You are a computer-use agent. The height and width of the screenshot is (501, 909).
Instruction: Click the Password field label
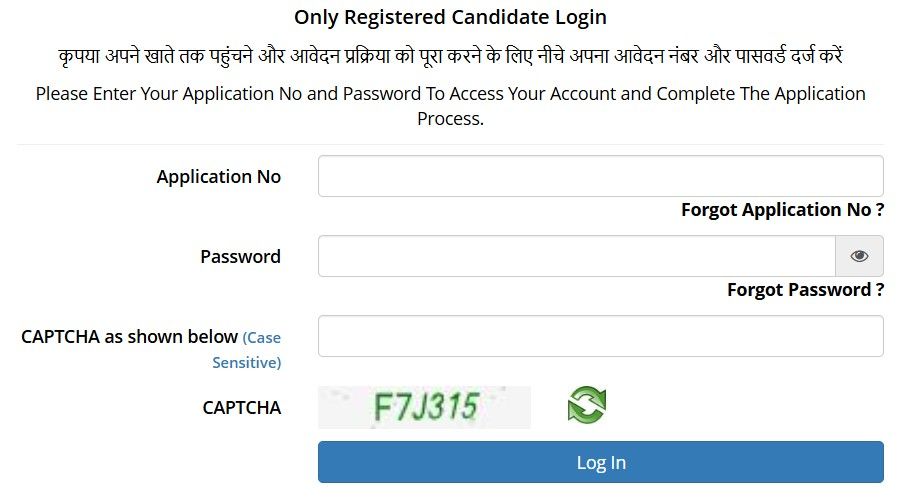[240, 257]
